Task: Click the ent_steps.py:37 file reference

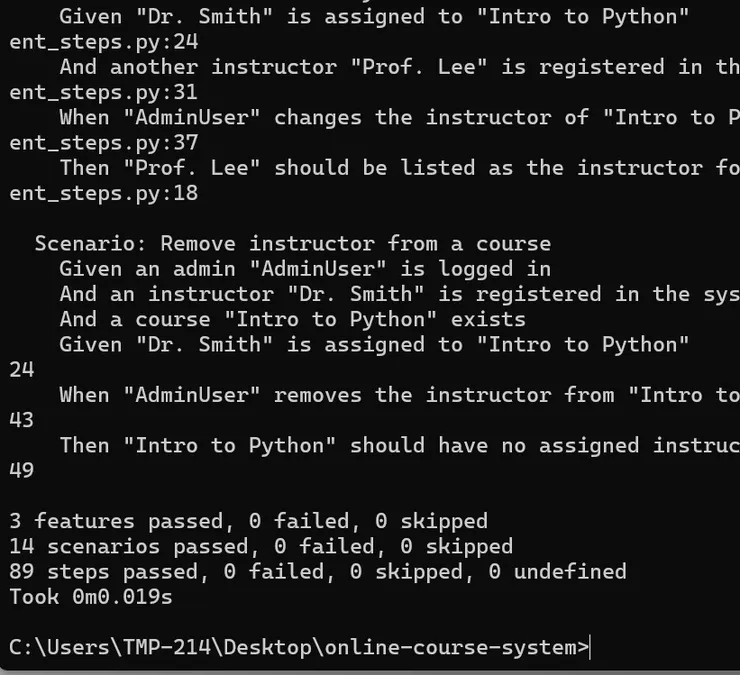Action: tap(104, 142)
